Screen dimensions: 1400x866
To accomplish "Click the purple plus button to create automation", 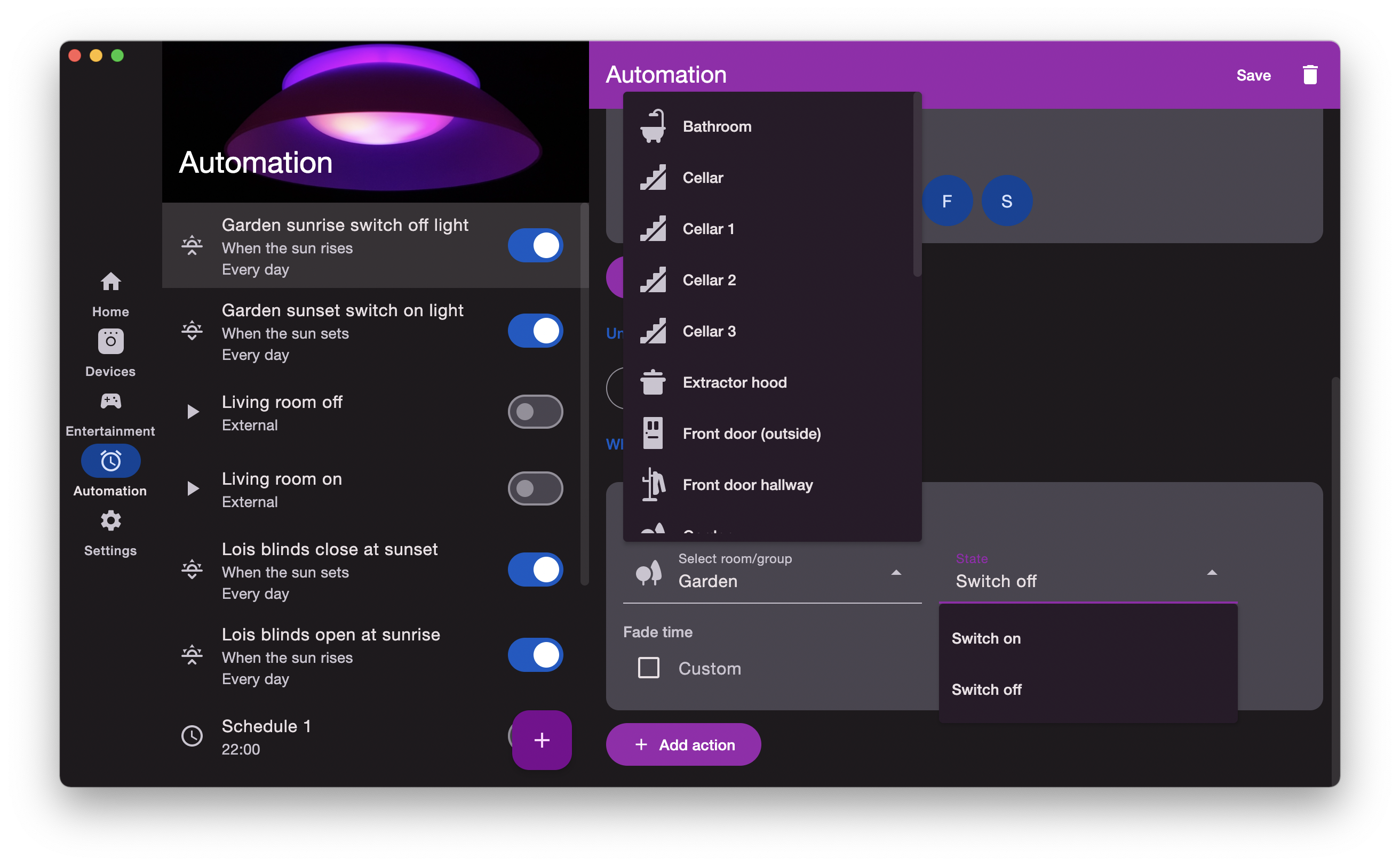I will (x=541, y=740).
